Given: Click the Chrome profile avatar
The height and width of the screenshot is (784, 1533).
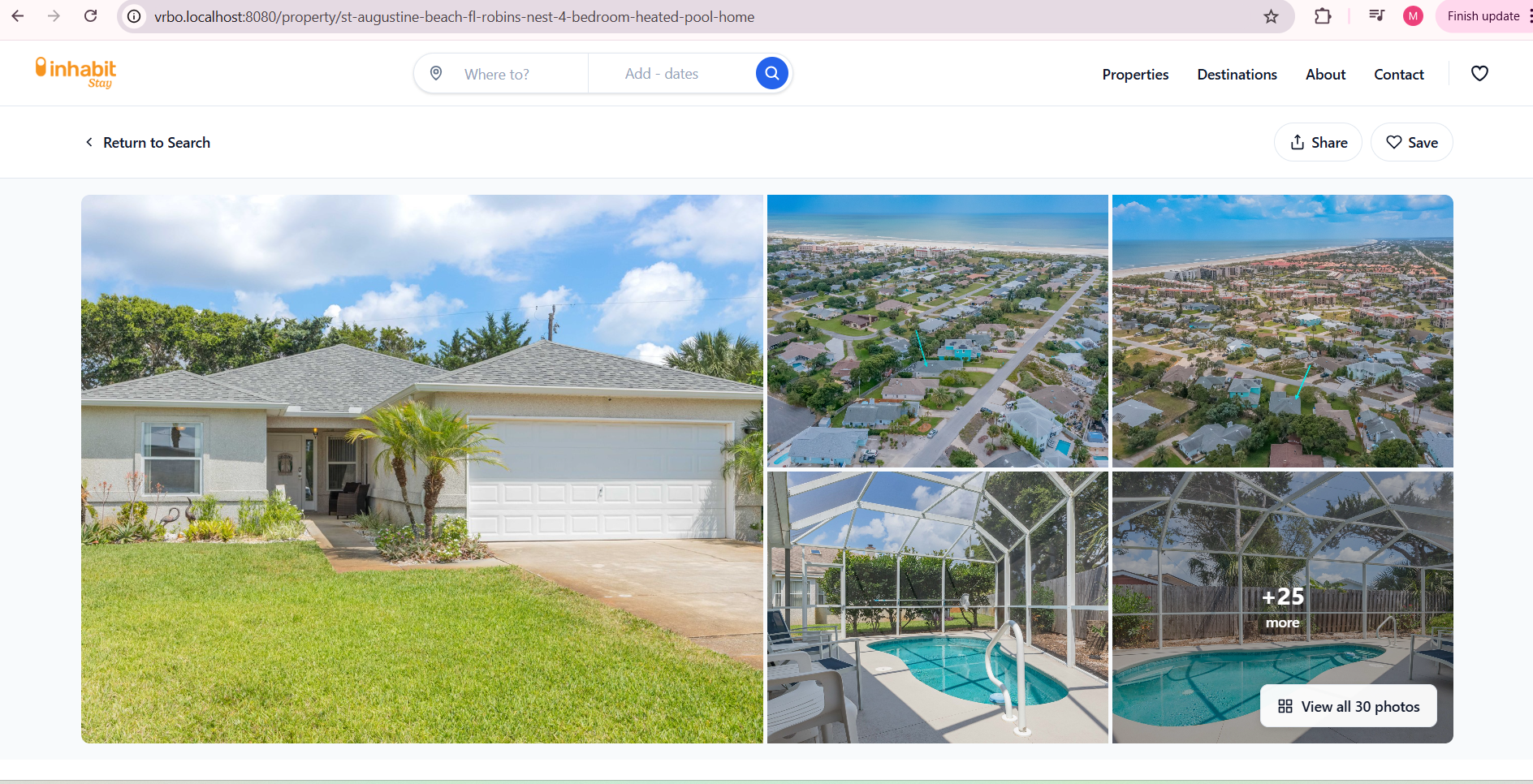Looking at the screenshot, I should (1413, 15).
